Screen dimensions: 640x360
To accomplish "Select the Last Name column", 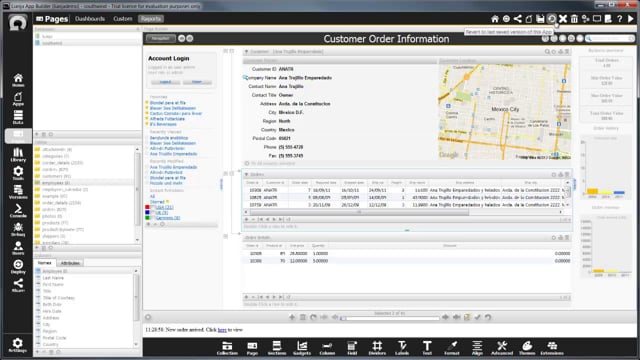I will point(53,278).
